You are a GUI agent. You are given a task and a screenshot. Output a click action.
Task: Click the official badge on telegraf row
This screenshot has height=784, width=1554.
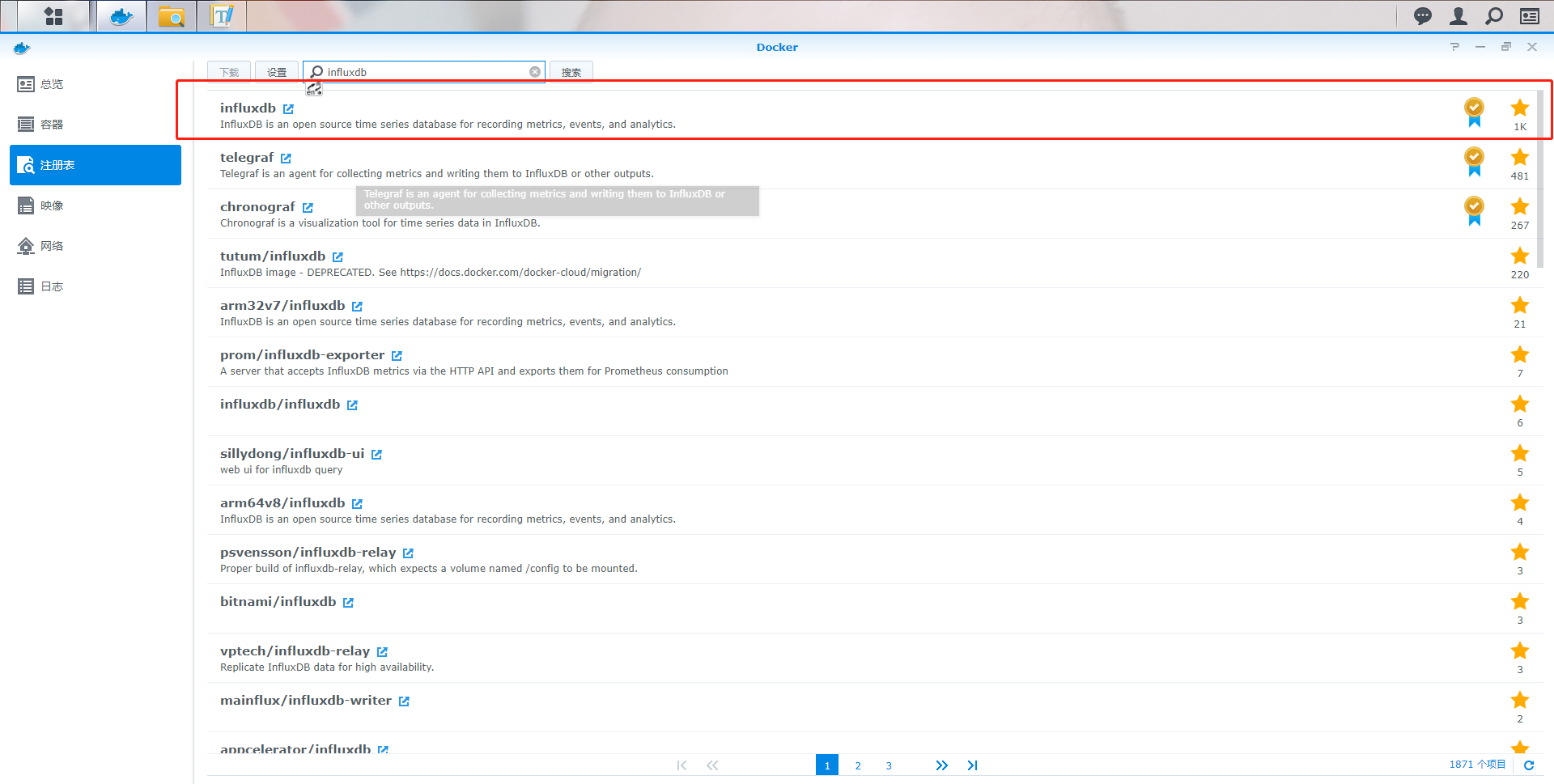[x=1474, y=161]
